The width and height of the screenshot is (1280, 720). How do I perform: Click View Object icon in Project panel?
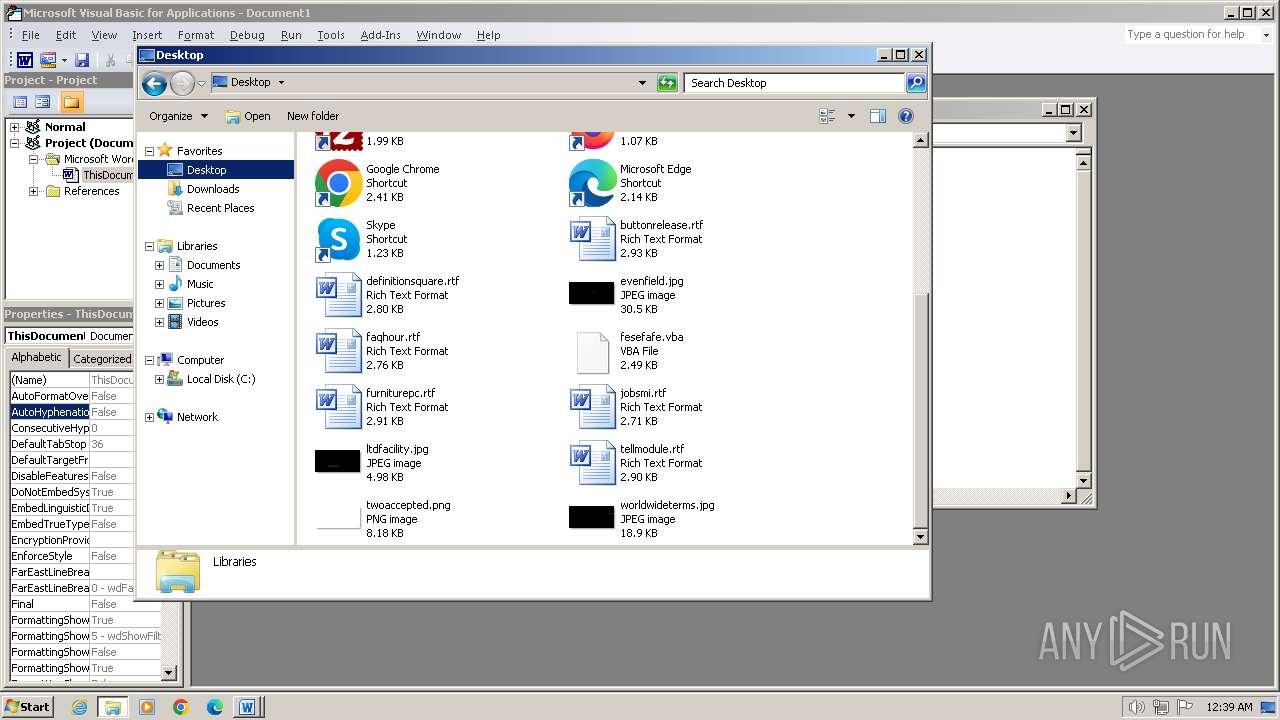(x=43, y=102)
